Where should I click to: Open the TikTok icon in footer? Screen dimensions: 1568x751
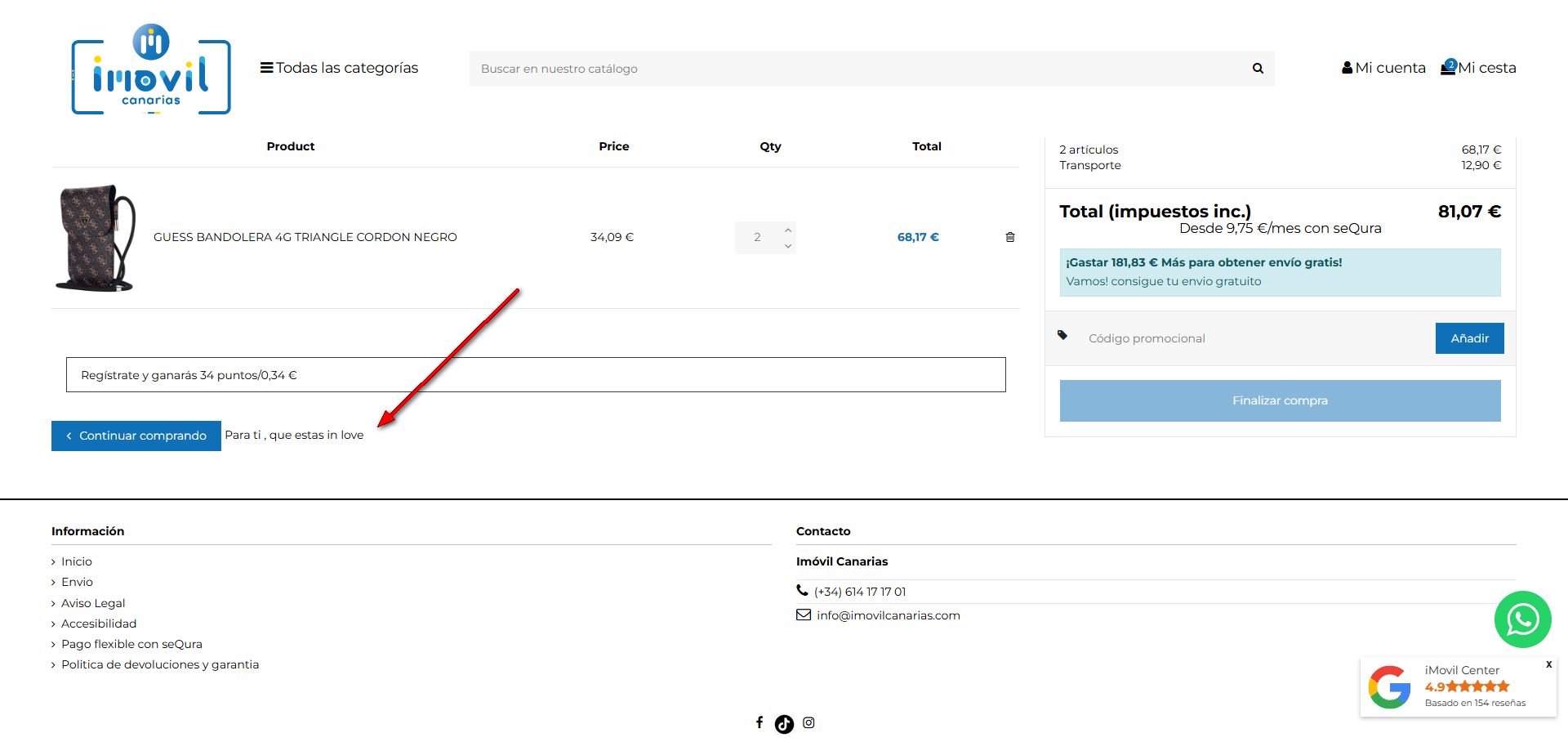[x=784, y=724]
